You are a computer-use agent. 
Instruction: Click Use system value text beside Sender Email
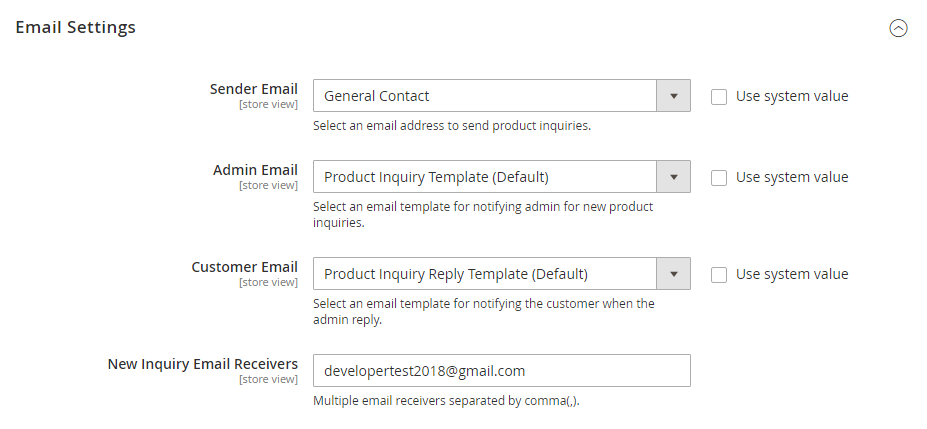tap(792, 97)
